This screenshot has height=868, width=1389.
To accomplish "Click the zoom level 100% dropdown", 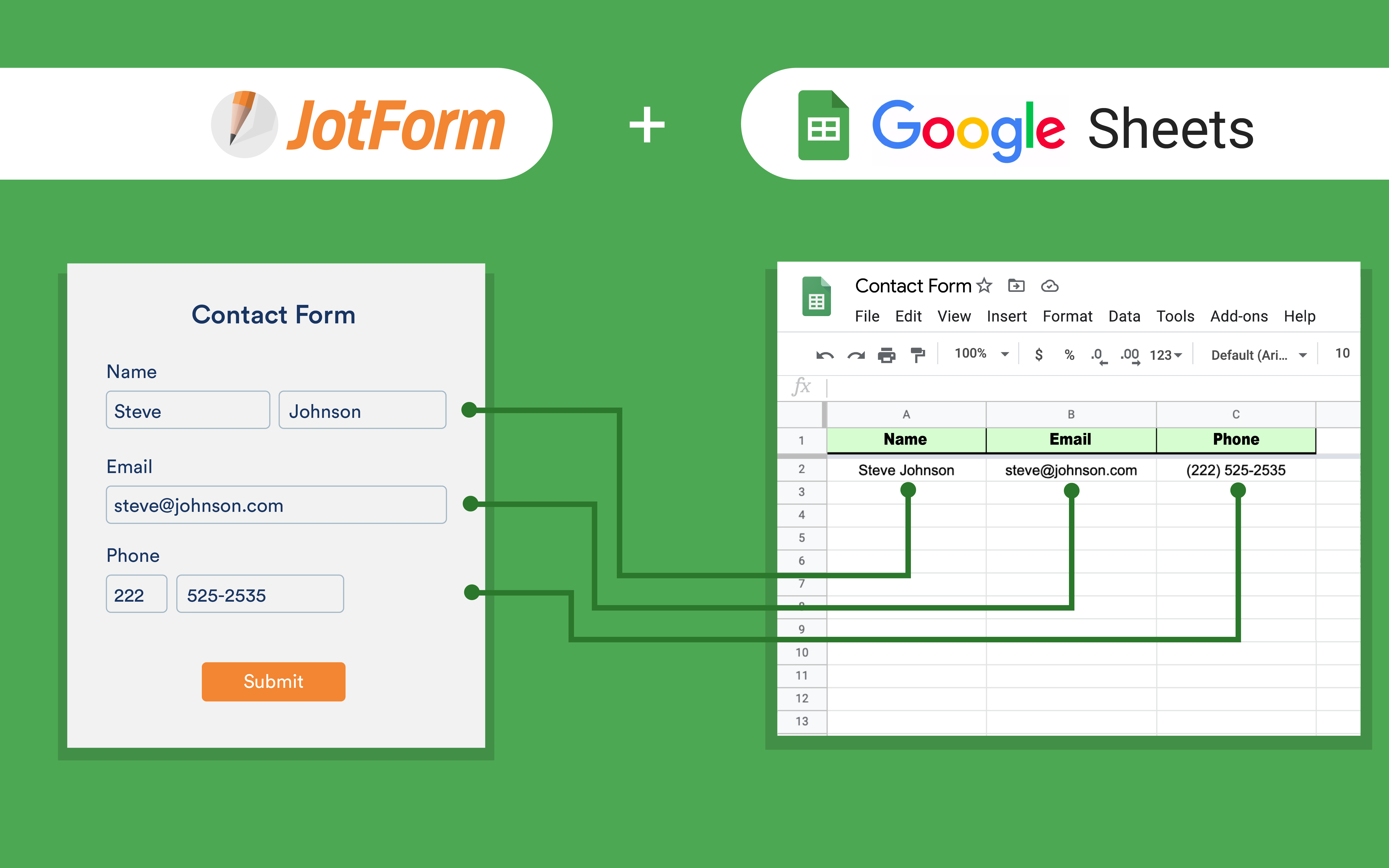I will [980, 354].
